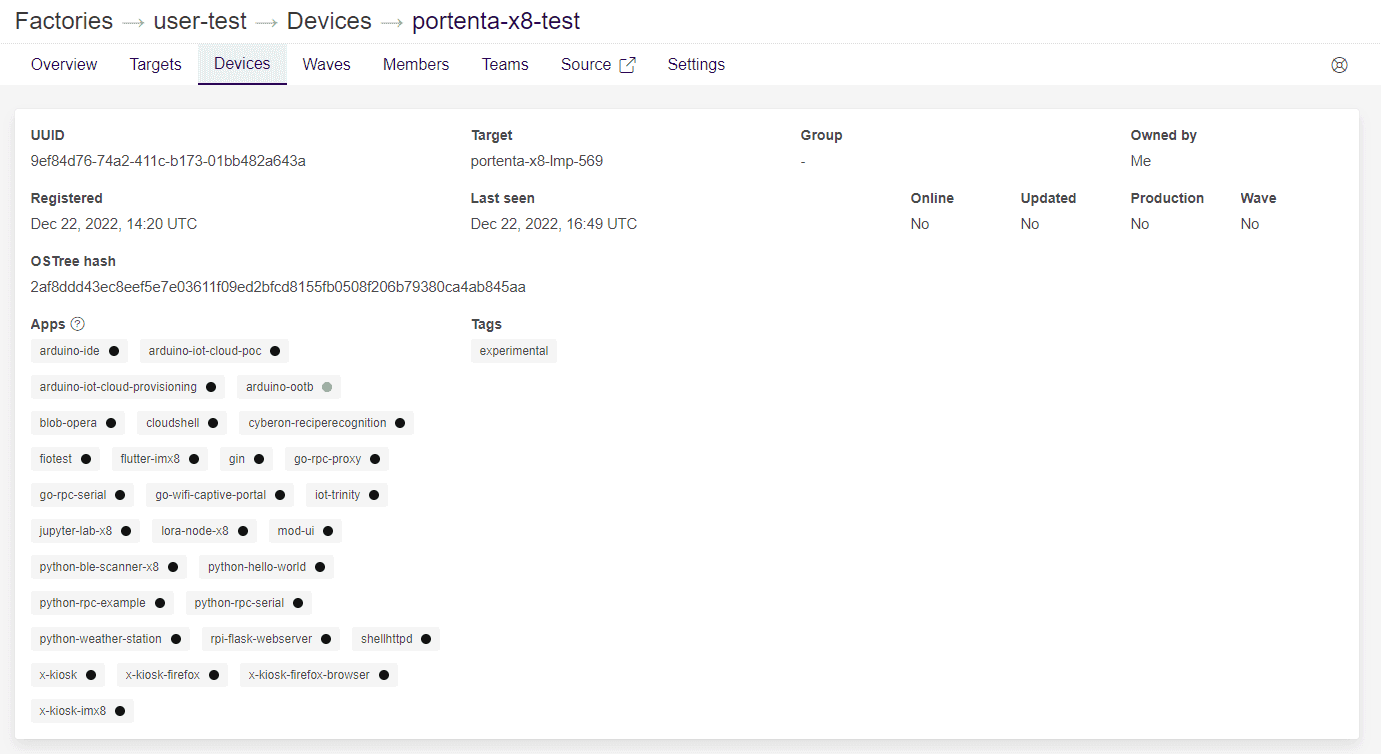Click the OSTree hash string
The image size is (1381, 754).
(x=278, y=287)
